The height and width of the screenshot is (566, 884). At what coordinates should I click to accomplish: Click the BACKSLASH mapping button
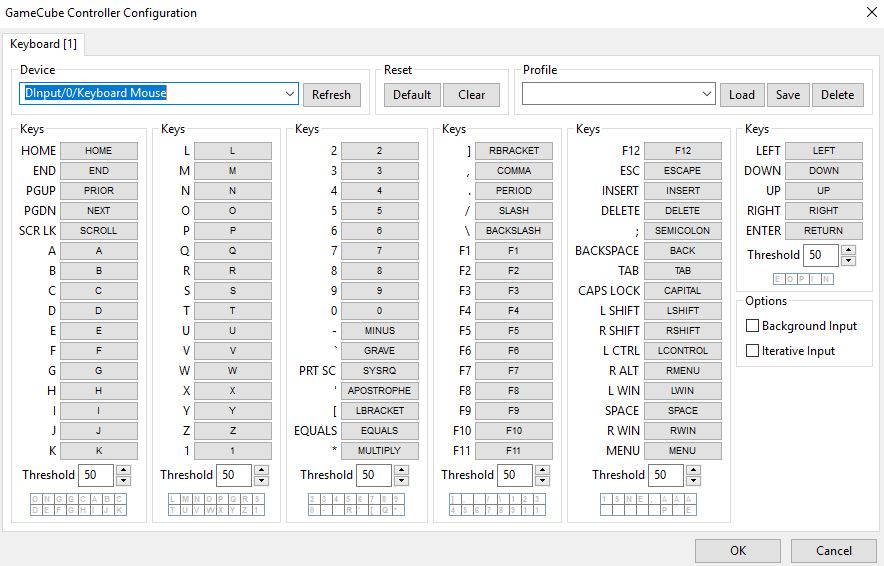pyautogui.click(x=514, y=231)
